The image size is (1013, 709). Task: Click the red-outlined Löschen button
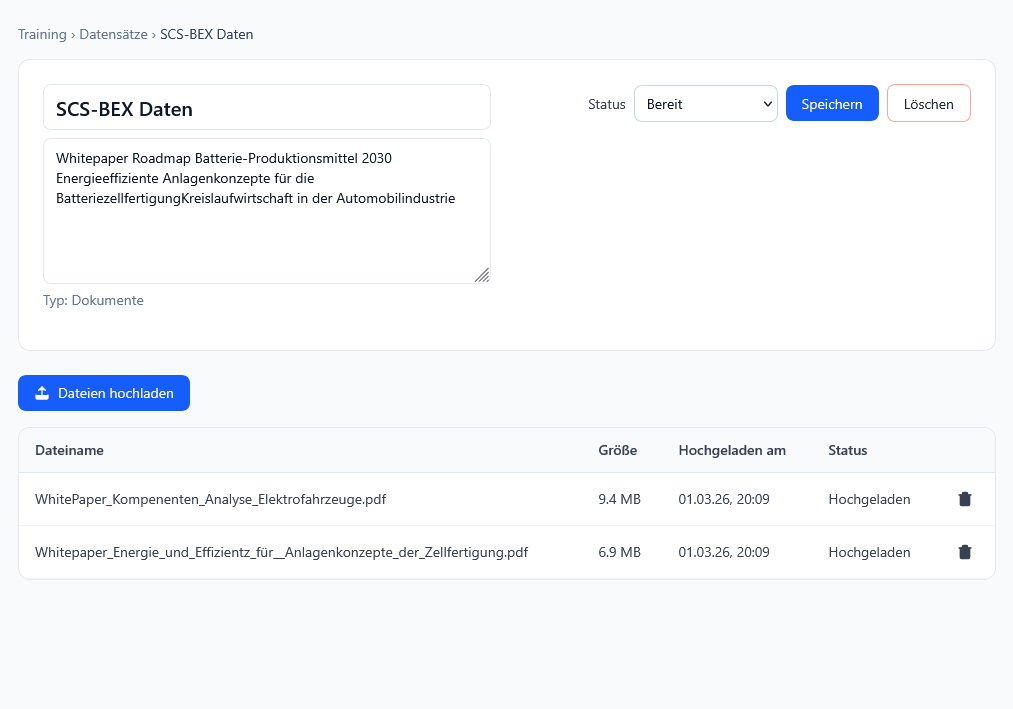[x=928, y=104]
